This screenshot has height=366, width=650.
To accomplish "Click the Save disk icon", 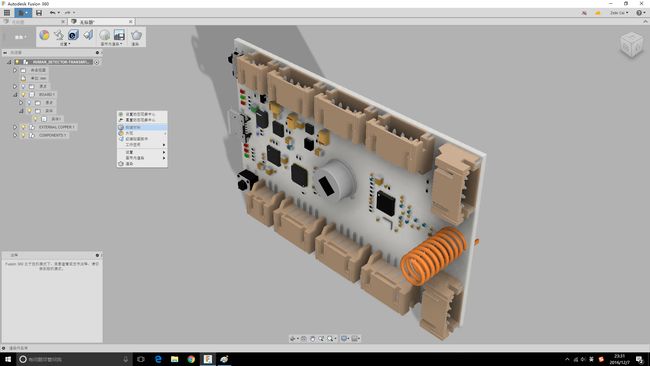I will [x=39, y=13].
